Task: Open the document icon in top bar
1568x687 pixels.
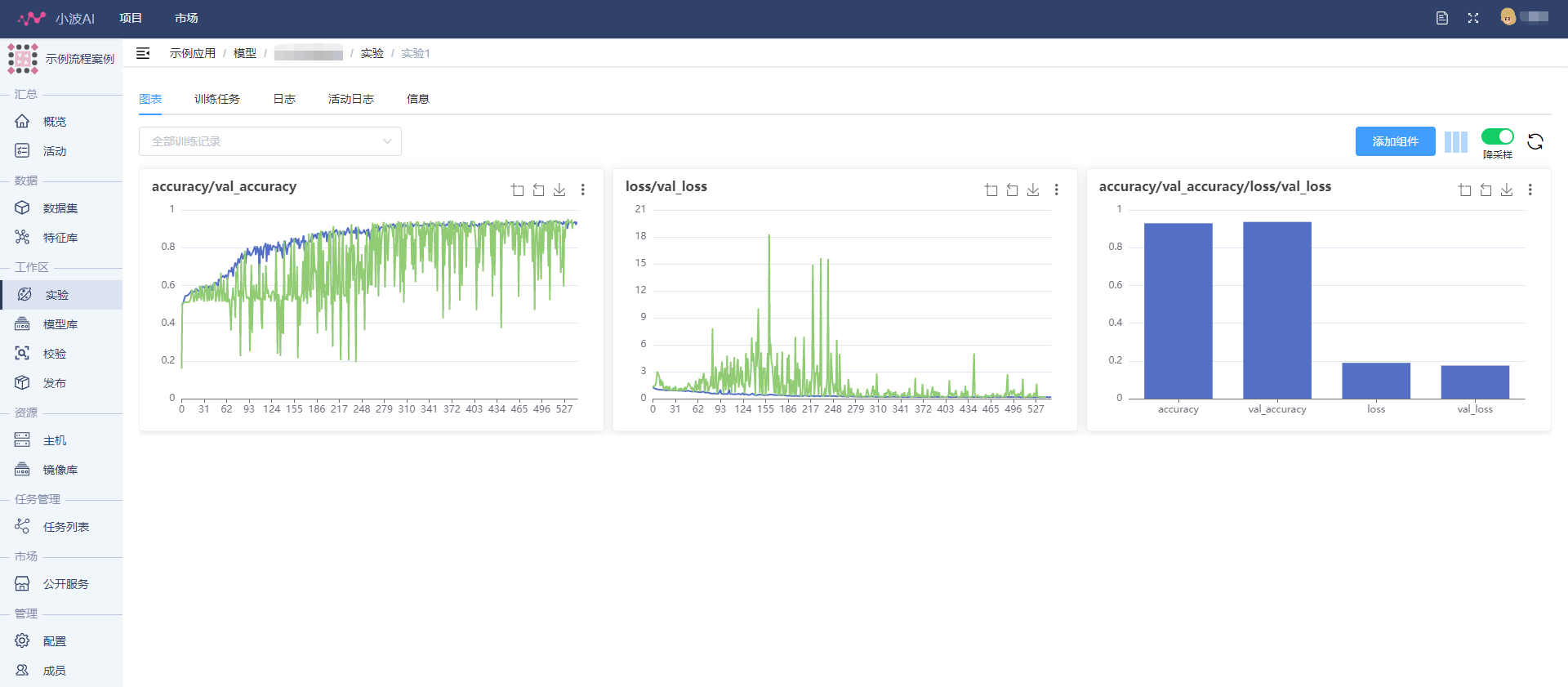Action: [1442, 18]
